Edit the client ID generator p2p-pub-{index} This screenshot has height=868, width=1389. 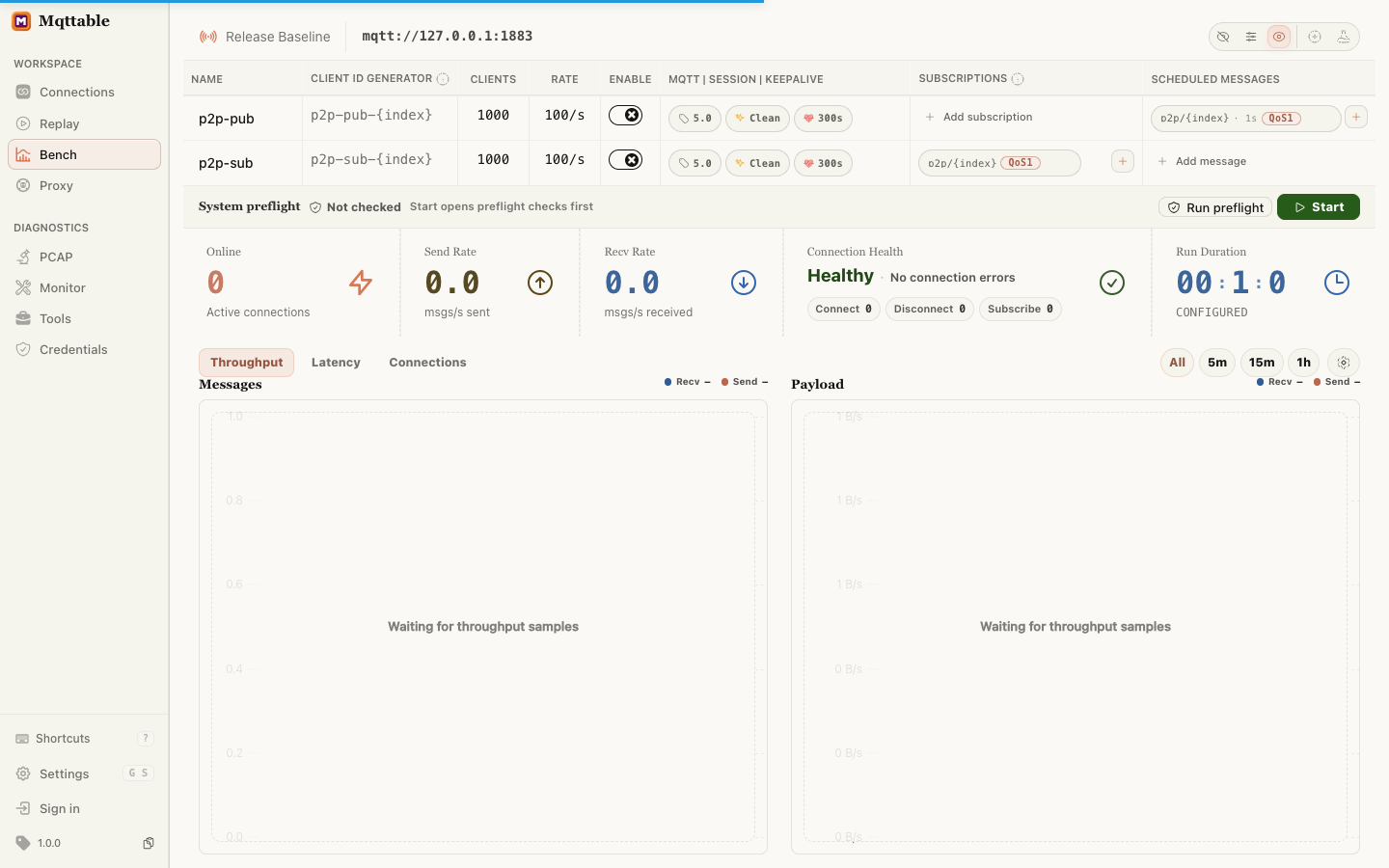coord(371,115)
